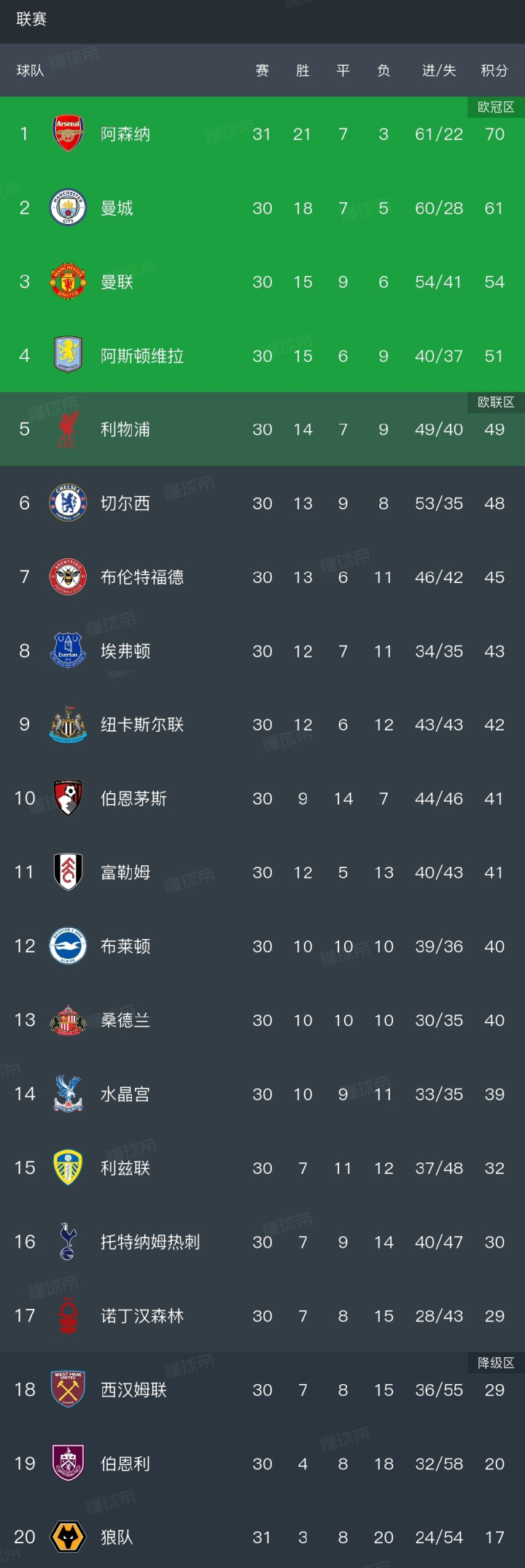Open team name 富勒姆
The image size is (525, 1568).
125,873
